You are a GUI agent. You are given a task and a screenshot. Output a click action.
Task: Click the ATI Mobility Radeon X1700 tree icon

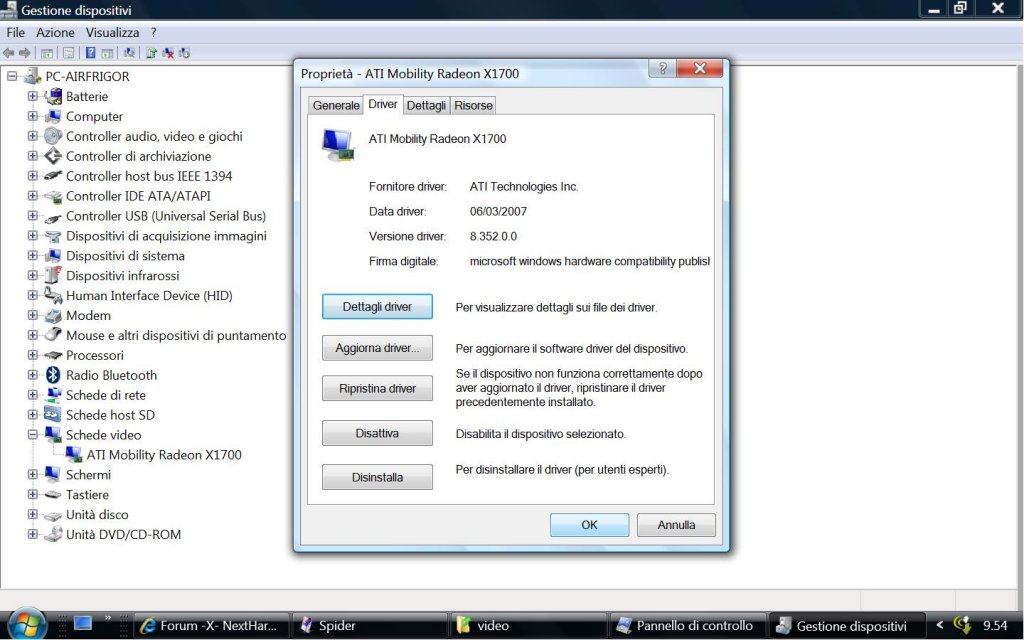click(74, 455)
